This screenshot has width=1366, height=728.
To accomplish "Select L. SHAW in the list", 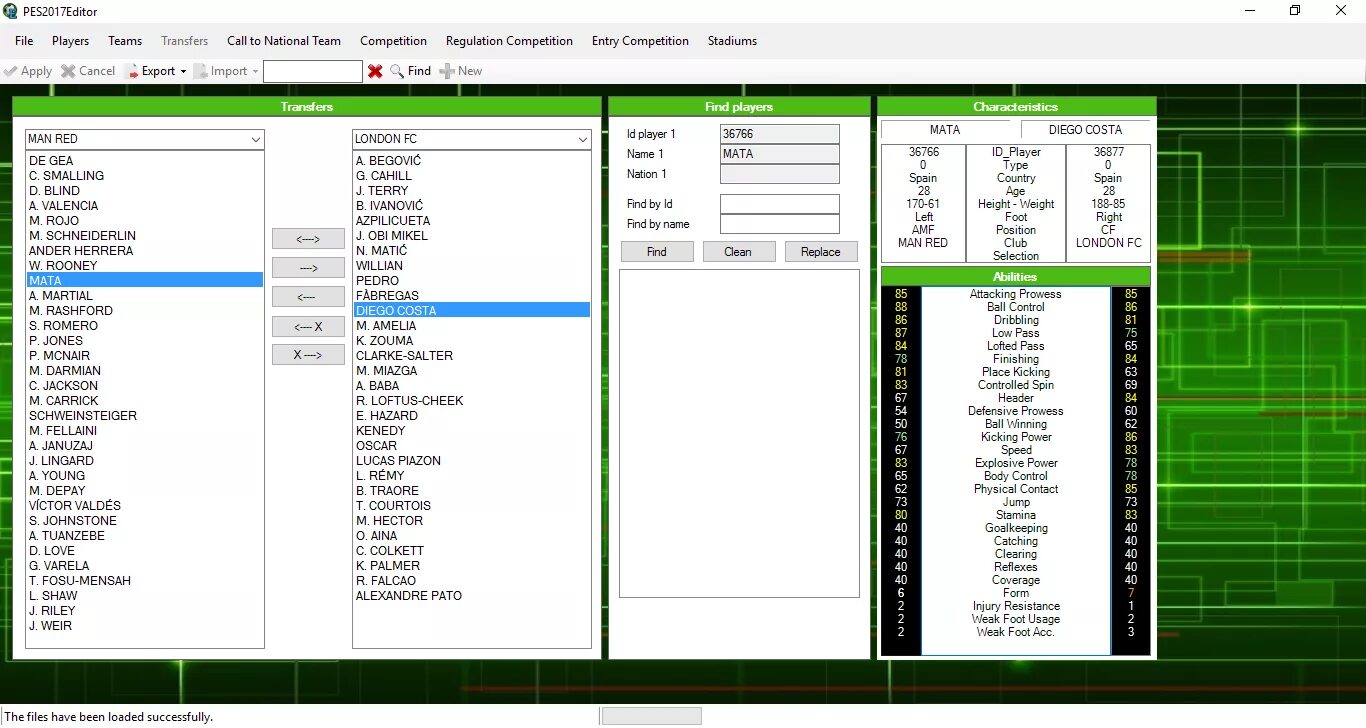I will (x=145, y=596).
